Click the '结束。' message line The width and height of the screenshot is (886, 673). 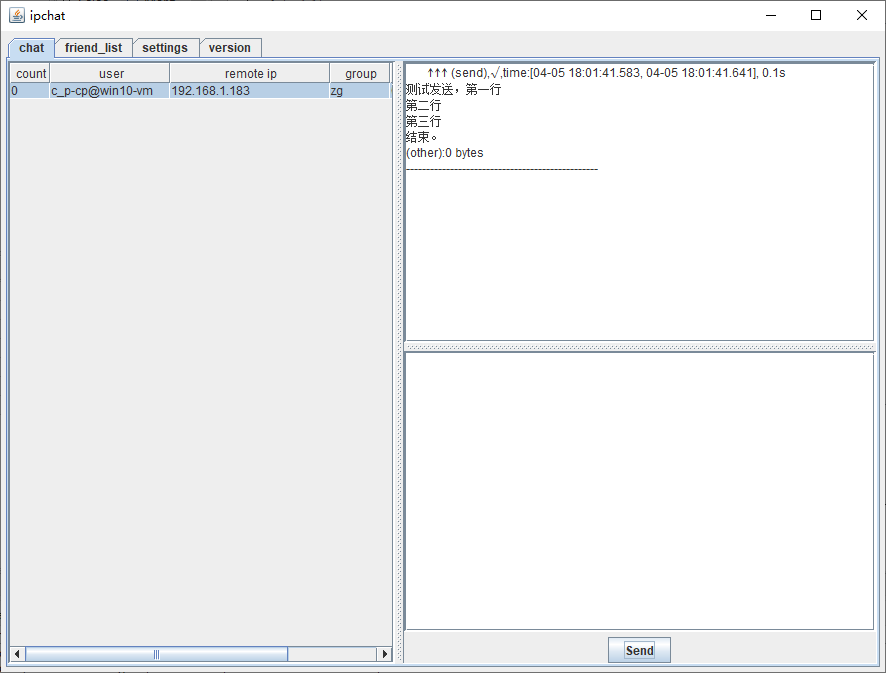click(422, 137)
